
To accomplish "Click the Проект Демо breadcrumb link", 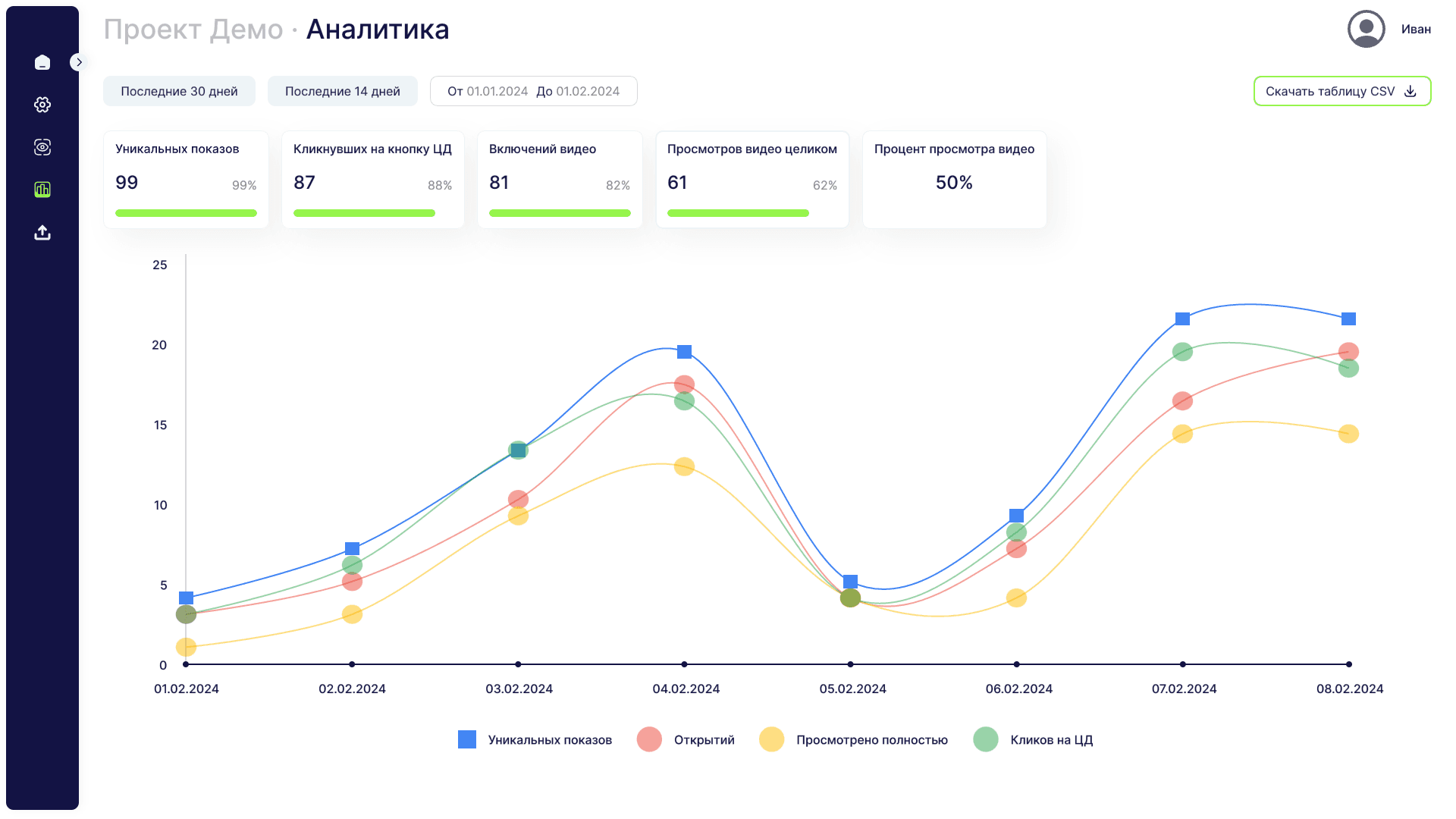I will tap(193, 30).
